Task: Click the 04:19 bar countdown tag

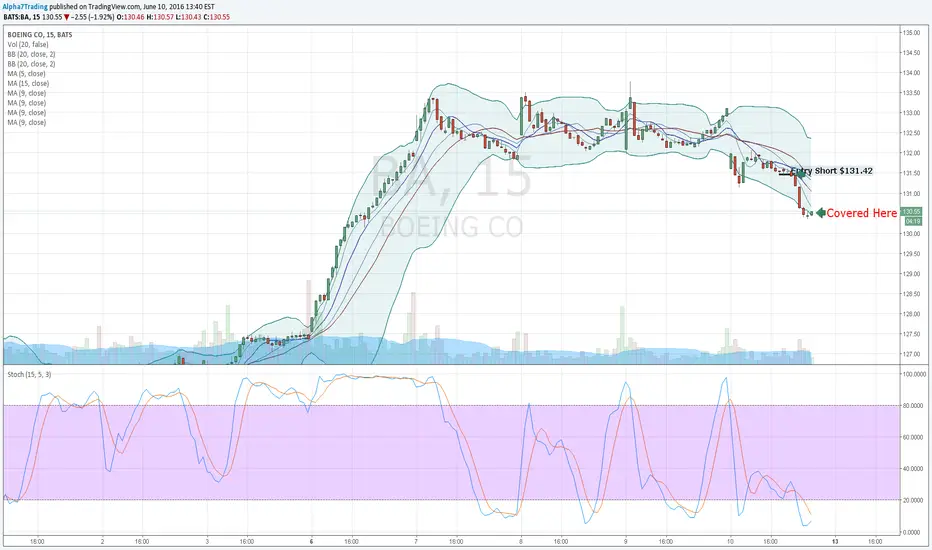Action: click(912, 221)
